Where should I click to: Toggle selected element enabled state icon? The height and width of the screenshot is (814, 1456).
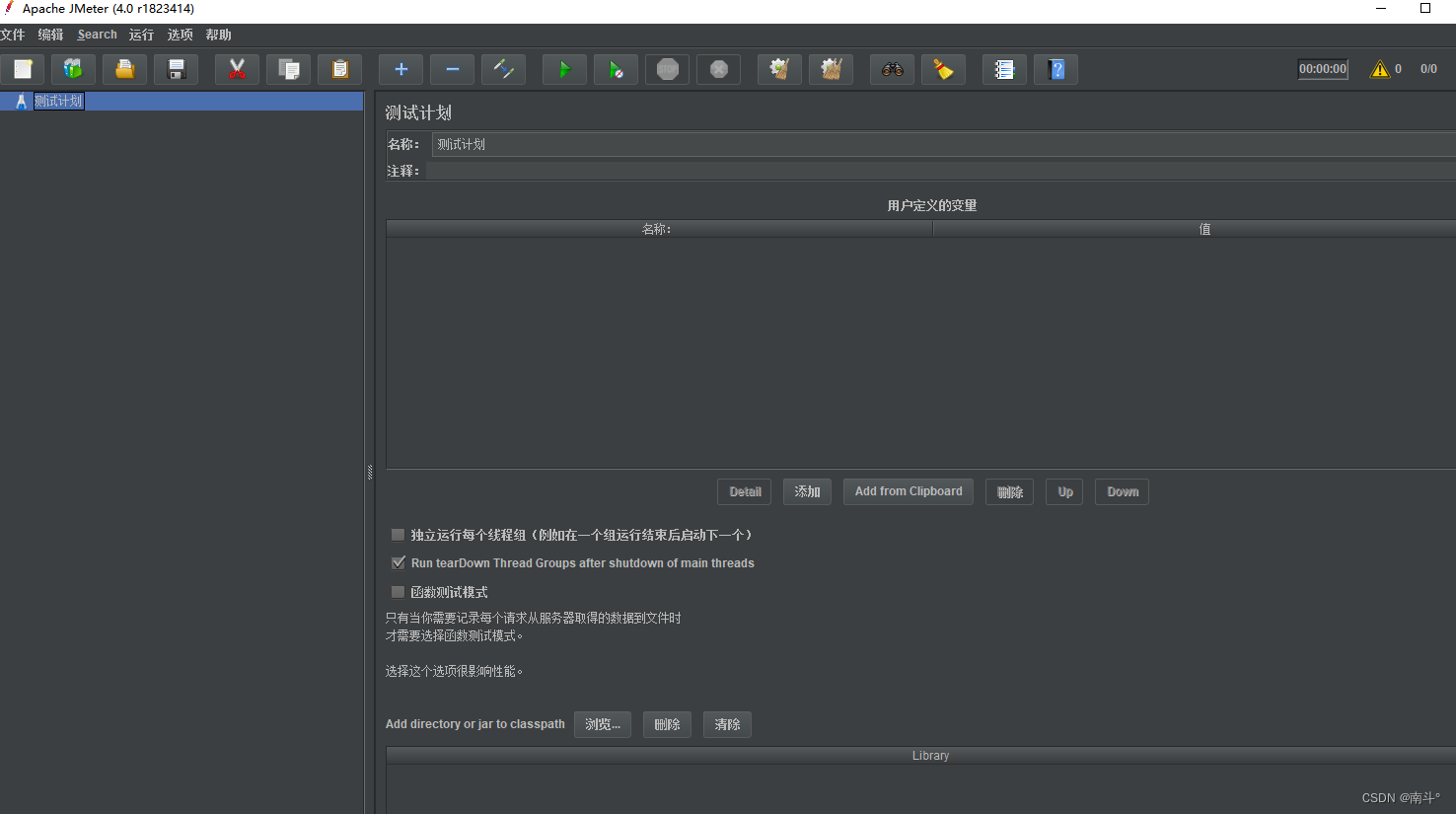[503, 69]
